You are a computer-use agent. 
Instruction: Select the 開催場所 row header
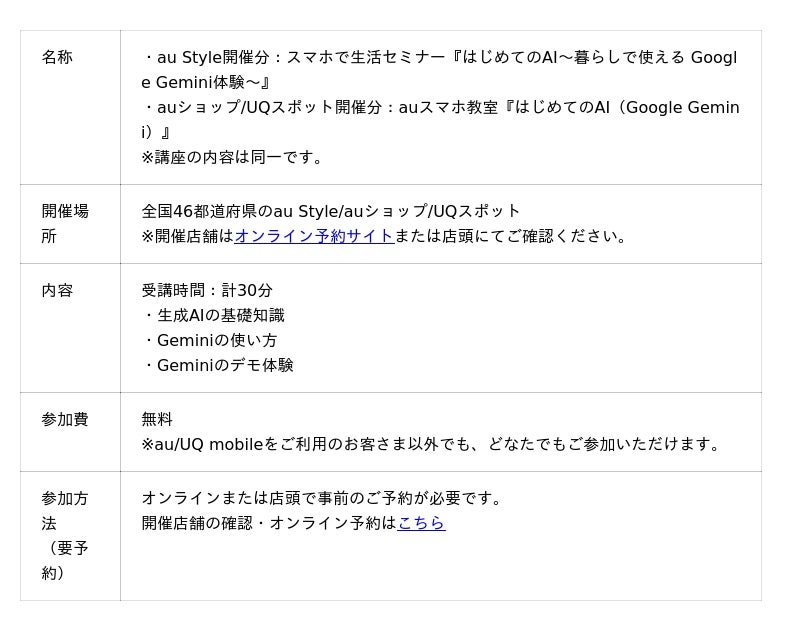[65, 223]
